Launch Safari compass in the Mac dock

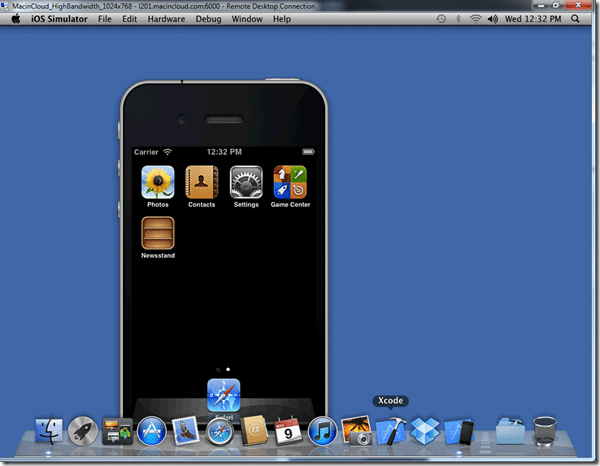click(219, 432)
